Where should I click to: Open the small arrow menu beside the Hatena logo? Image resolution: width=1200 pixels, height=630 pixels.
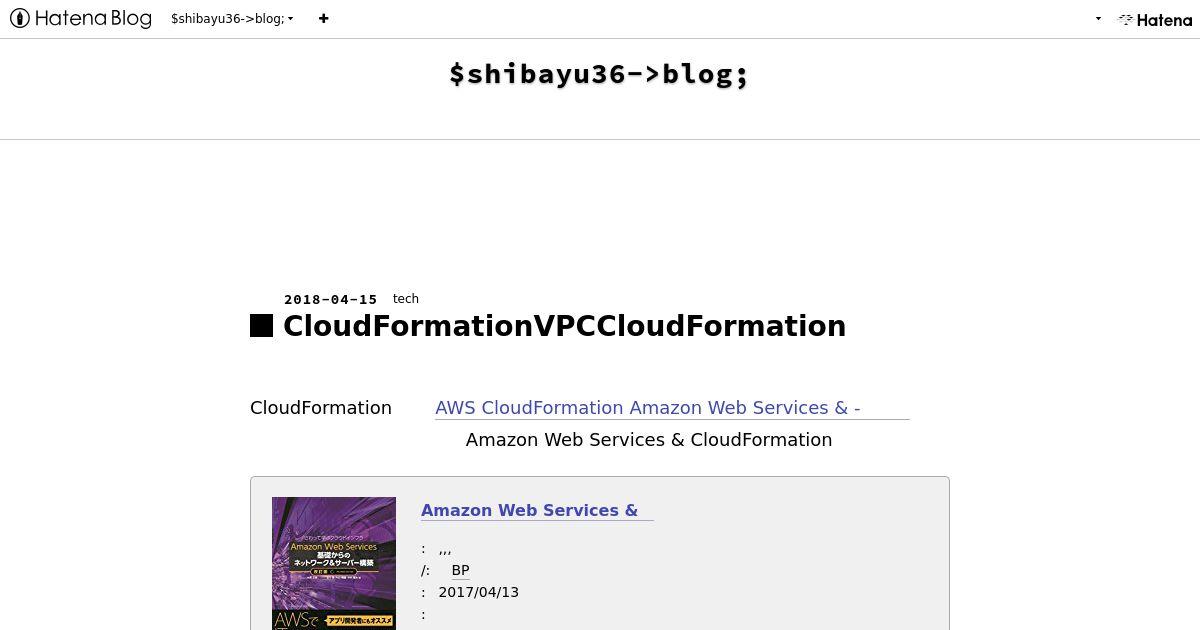pos(1098,19)
